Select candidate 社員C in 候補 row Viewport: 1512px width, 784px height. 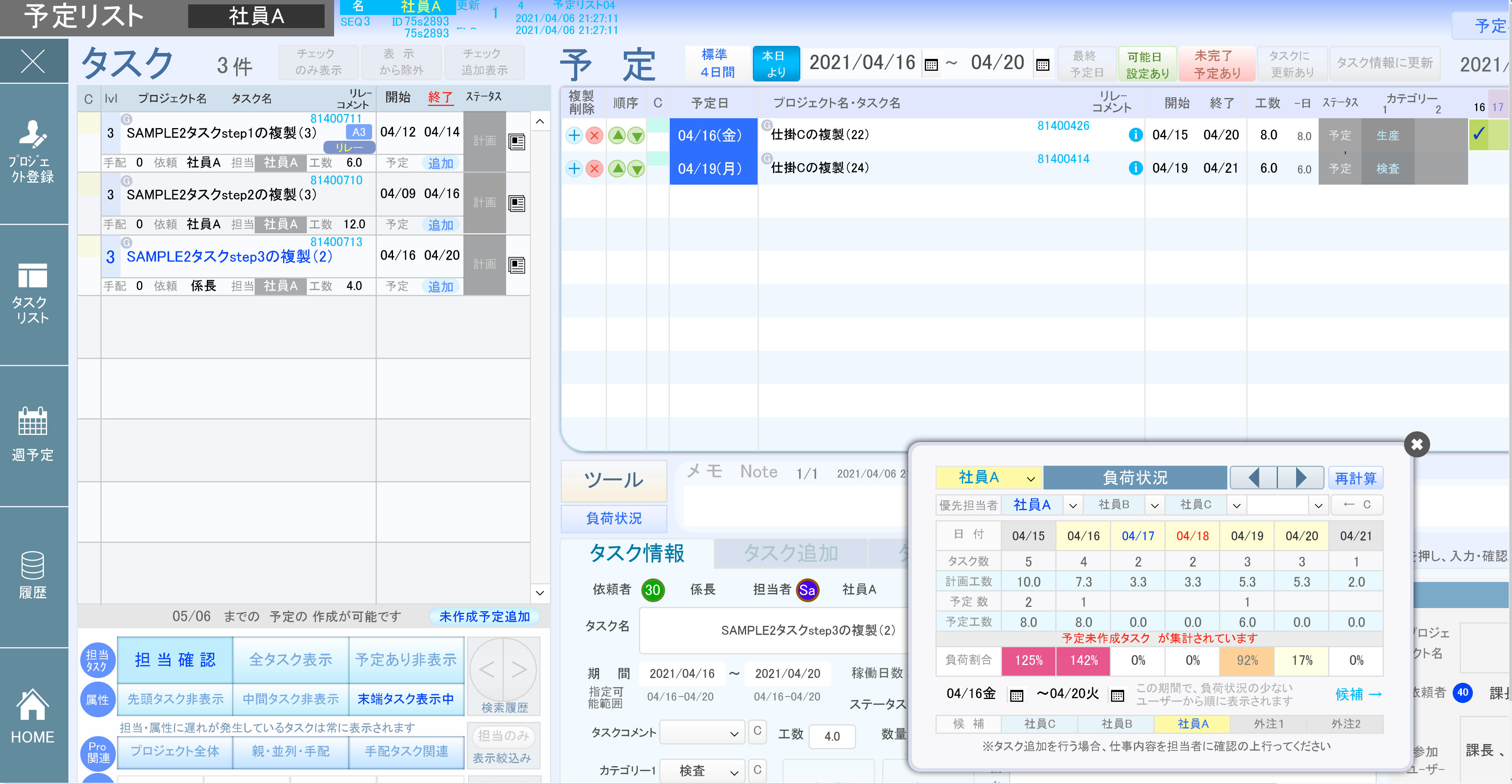(1039, 724)
